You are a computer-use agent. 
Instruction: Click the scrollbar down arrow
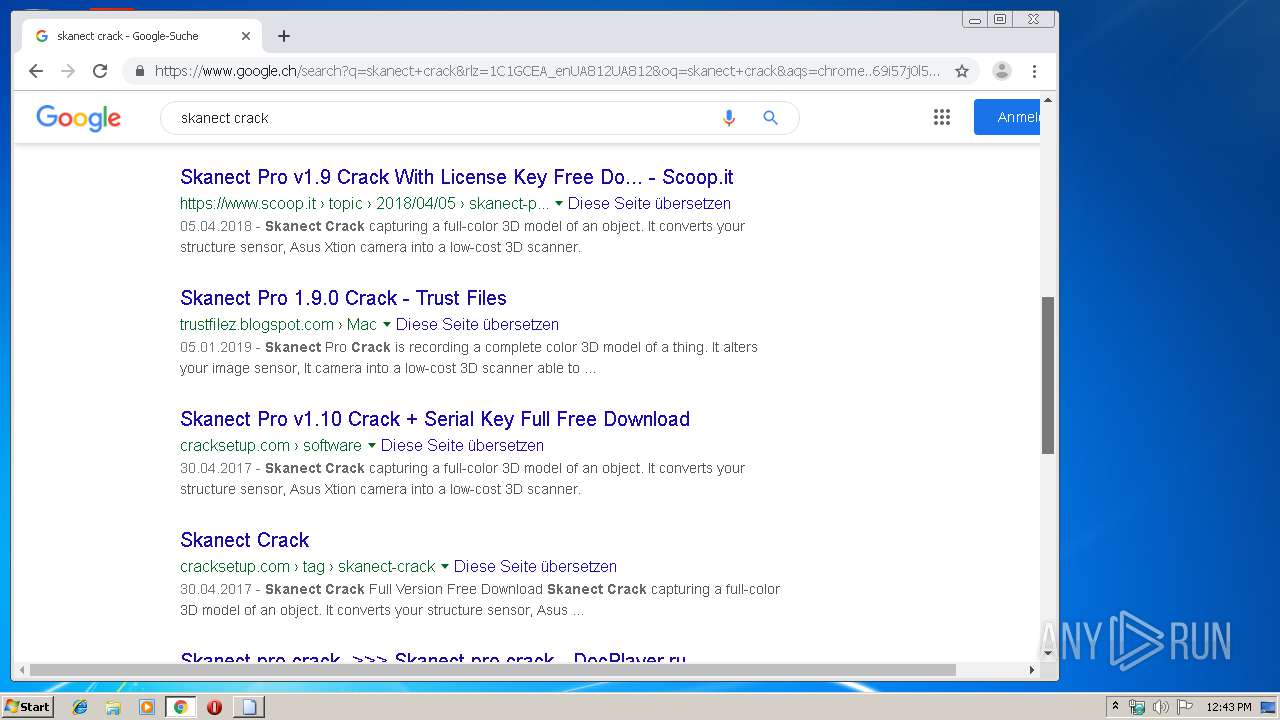click(x=1048, y=654)
